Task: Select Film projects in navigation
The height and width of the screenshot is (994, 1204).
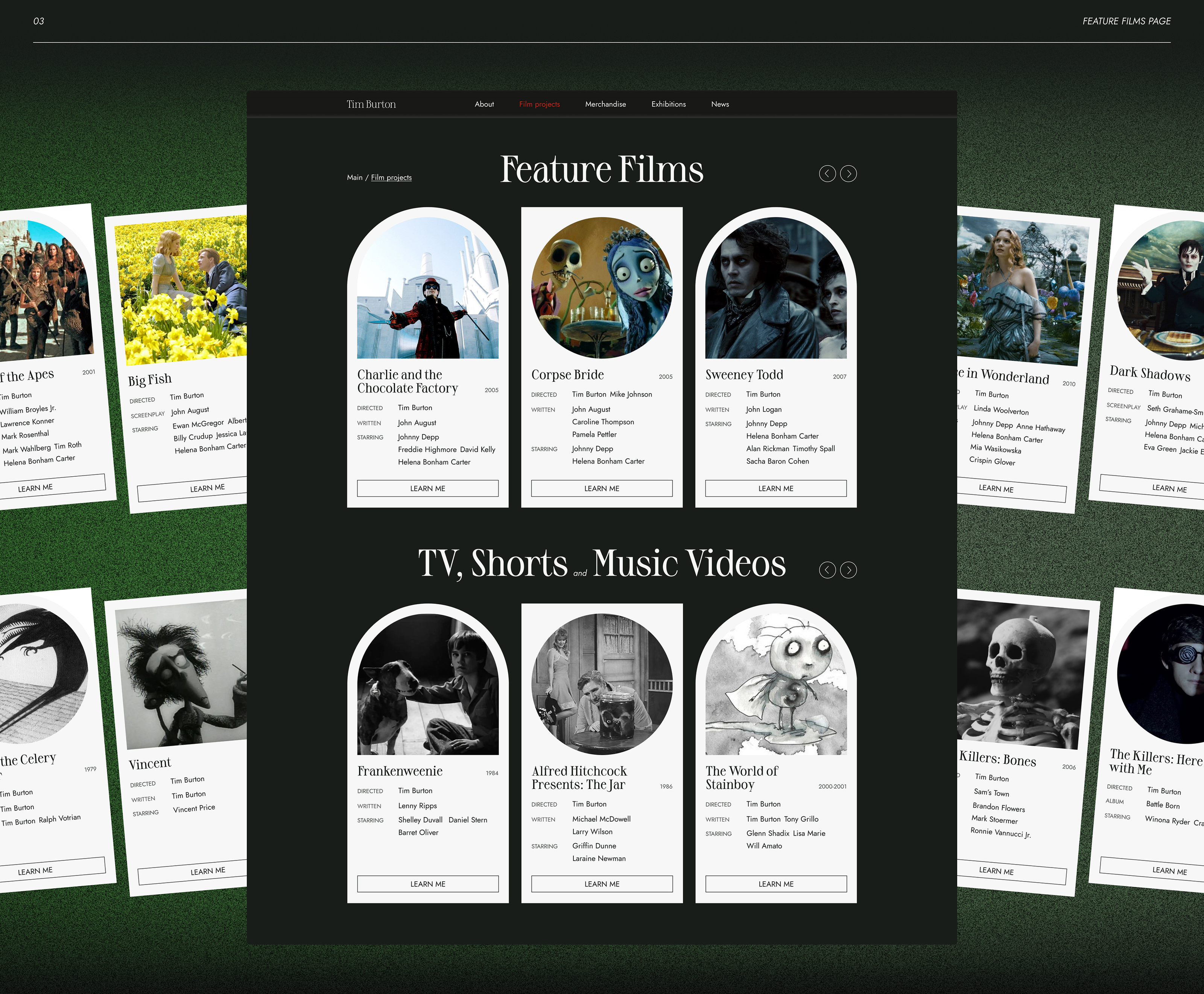Action: (x=539, y=104)
